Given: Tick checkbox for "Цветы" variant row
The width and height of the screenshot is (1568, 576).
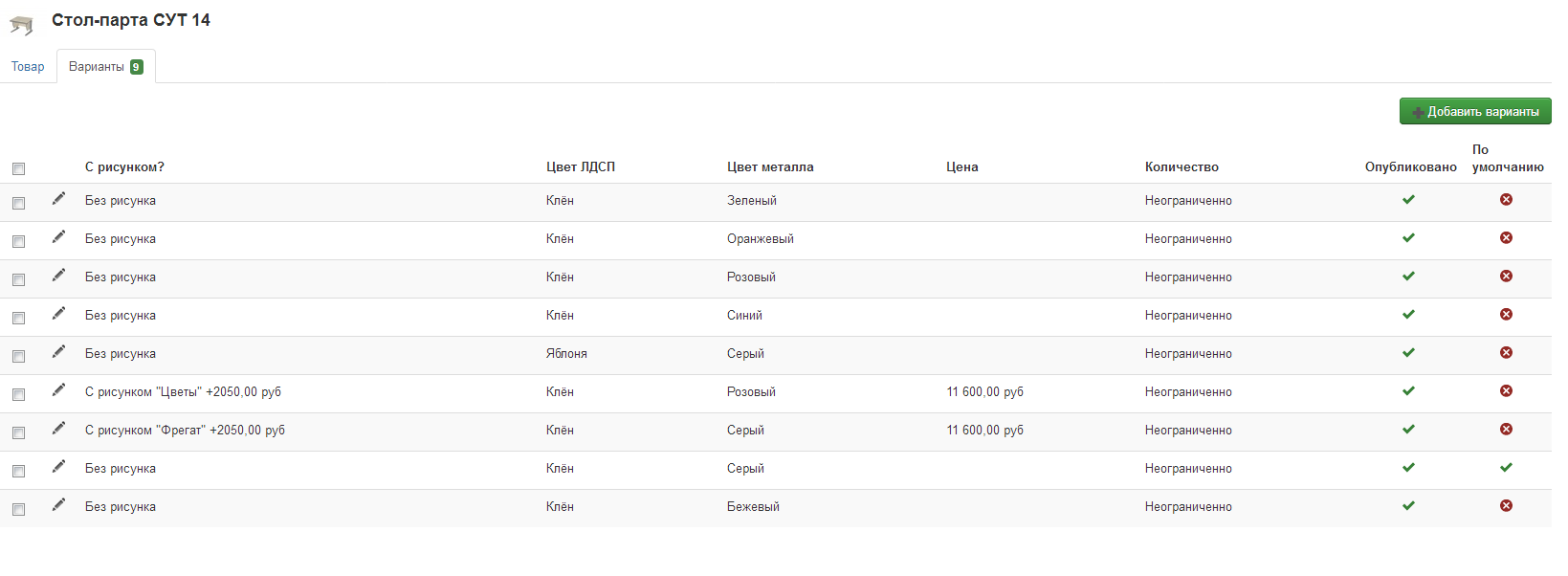Looking at the screenshot, I should (x=18, y=394).
